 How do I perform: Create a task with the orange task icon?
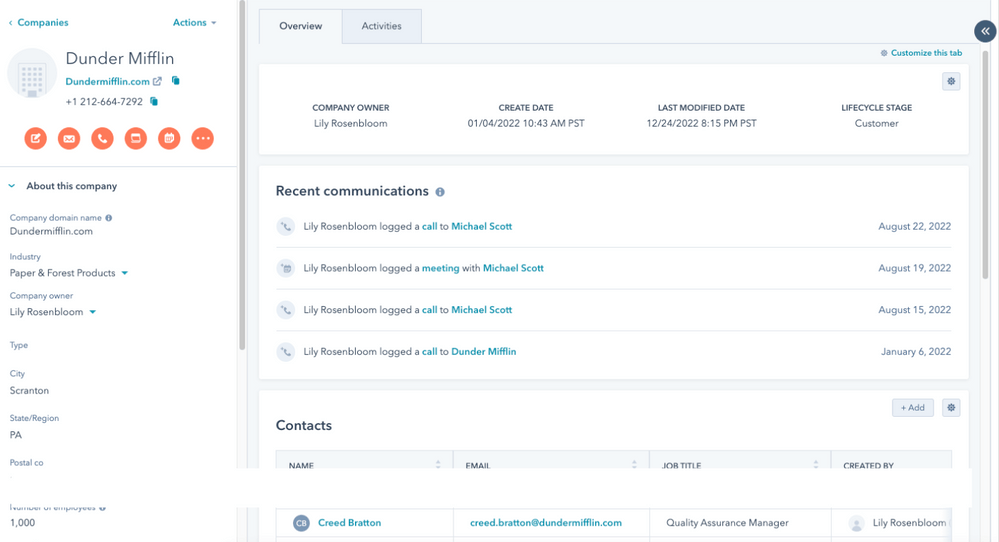(136, 138)
